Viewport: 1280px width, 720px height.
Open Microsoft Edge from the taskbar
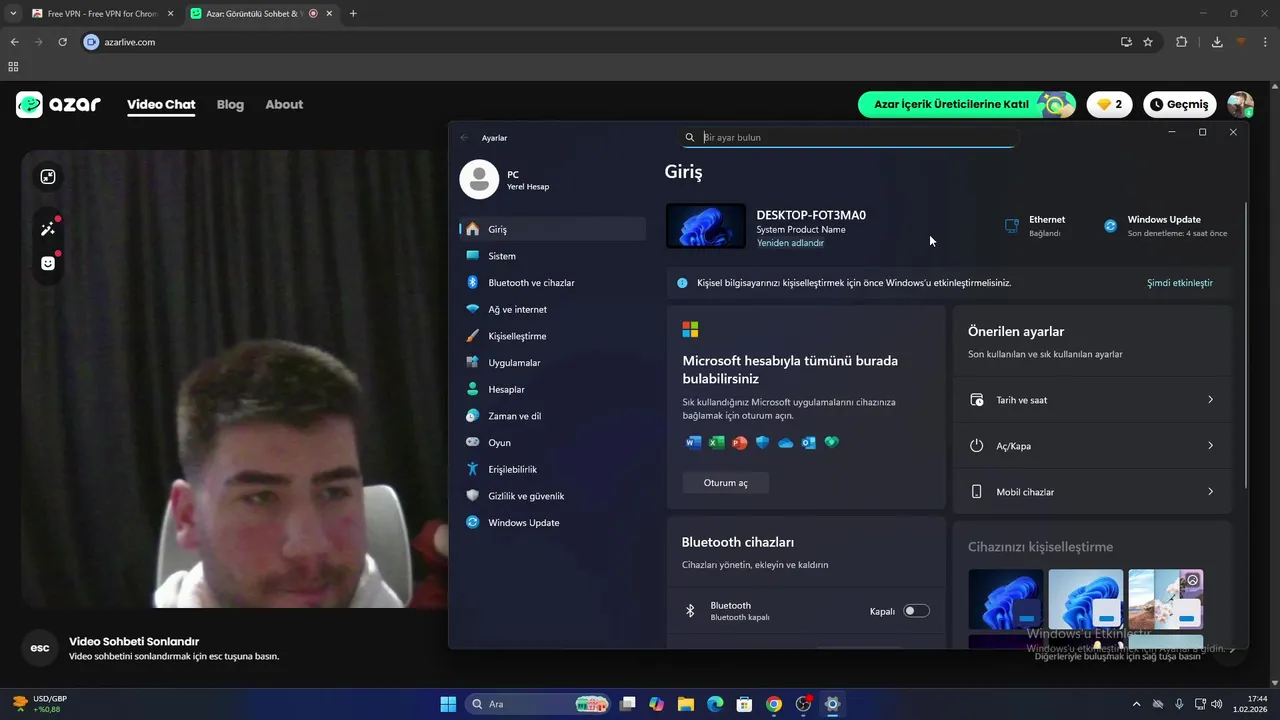[715, 704]
